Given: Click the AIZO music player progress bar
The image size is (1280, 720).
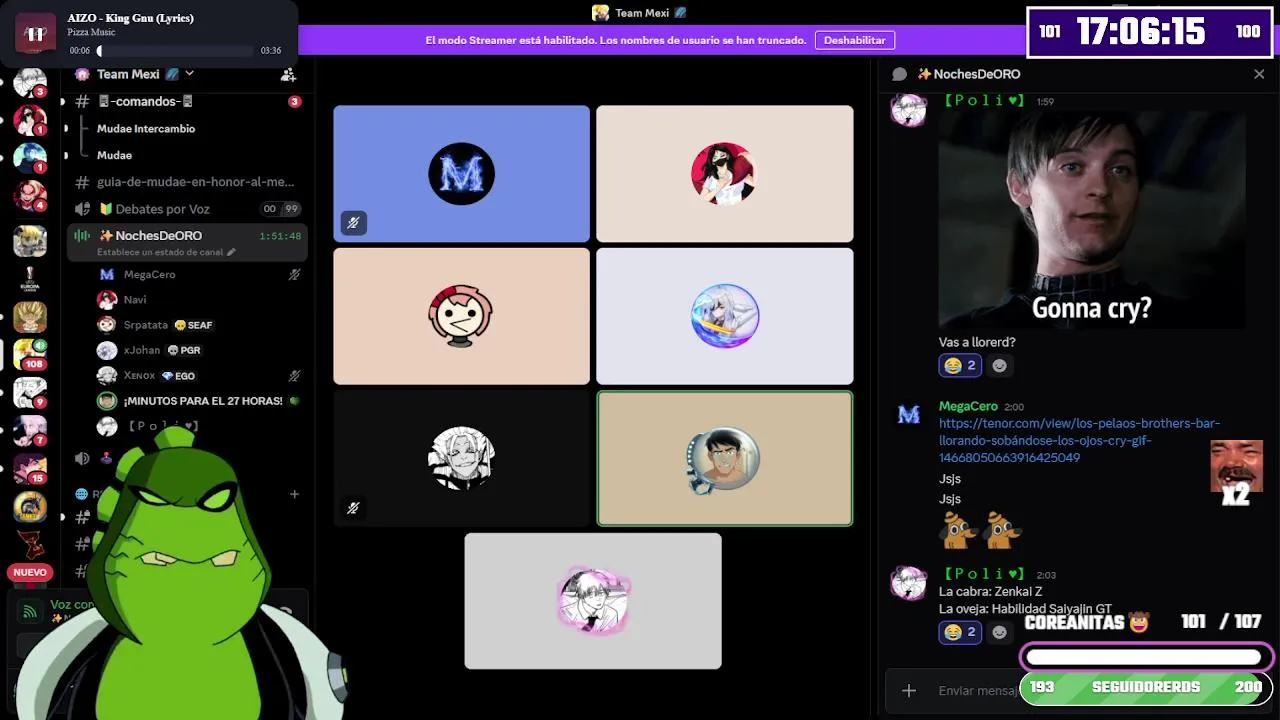Looking at the screenshot, I should (x=176, y=50).
